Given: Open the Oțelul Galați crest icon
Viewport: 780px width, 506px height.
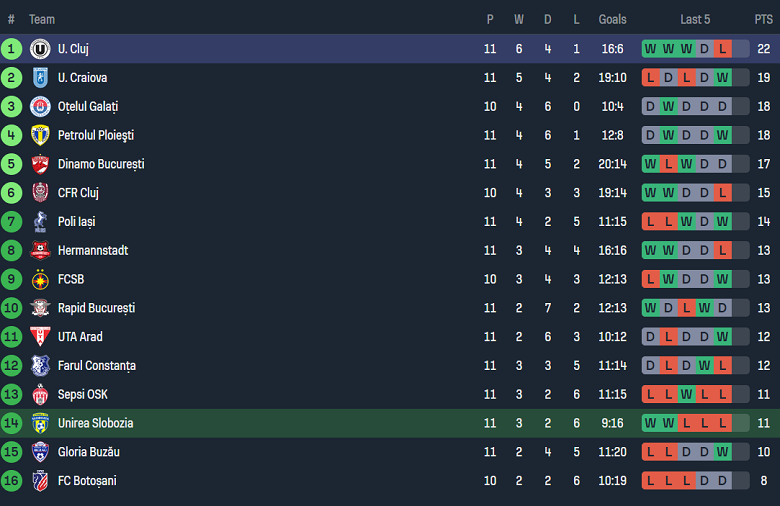Looking at the screenshot, I should [40, 107].
